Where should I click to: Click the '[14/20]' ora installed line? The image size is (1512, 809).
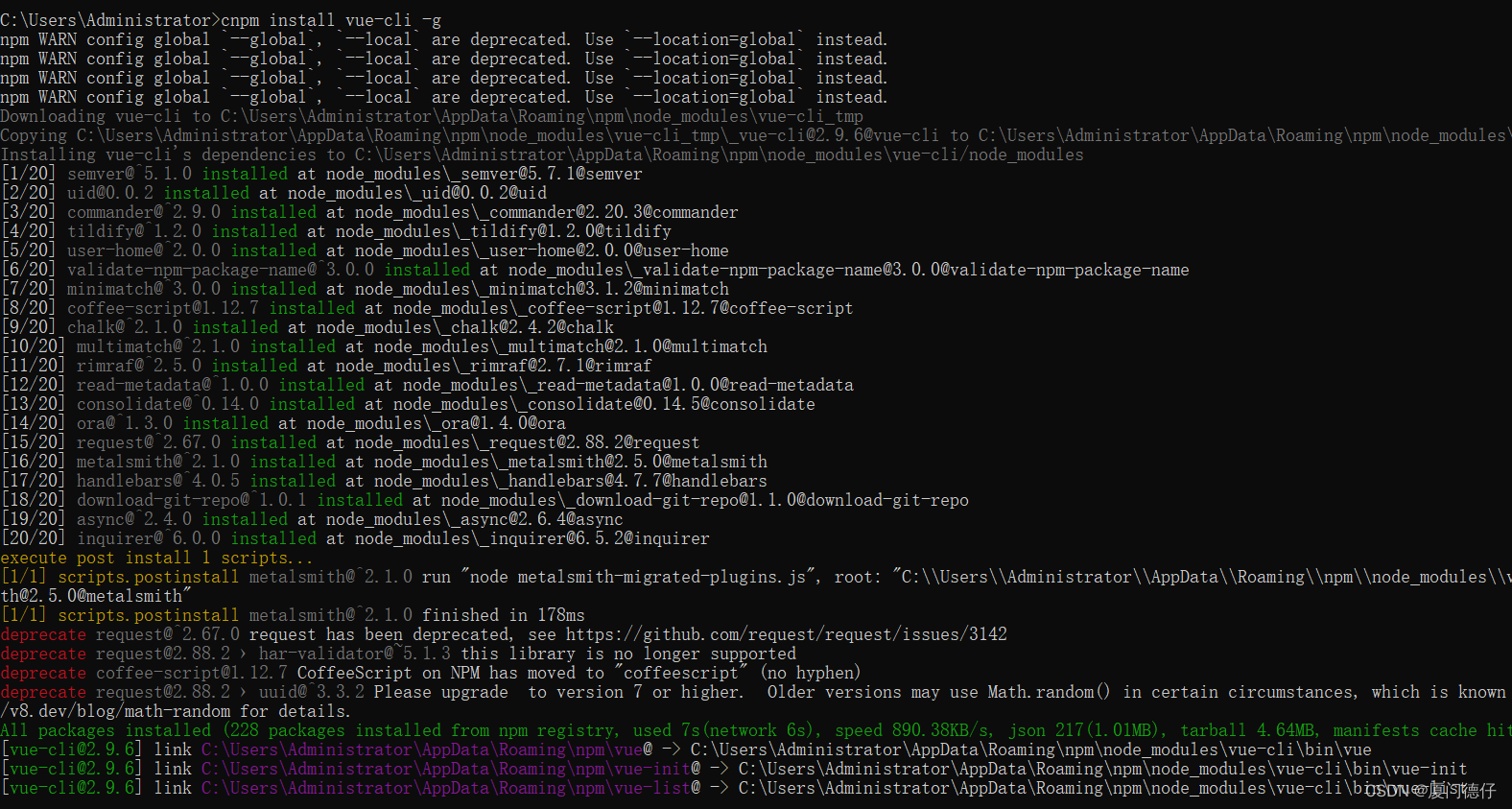click(x=283, y=423)
